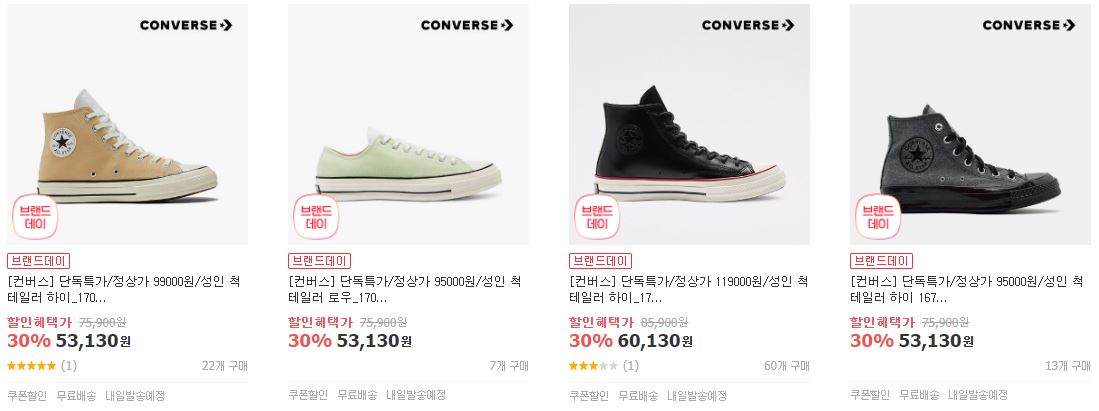Click 브랜드데이 round badge on gray shoe
This screenshot has width=1099, height=411.
(x=878, y=217)
